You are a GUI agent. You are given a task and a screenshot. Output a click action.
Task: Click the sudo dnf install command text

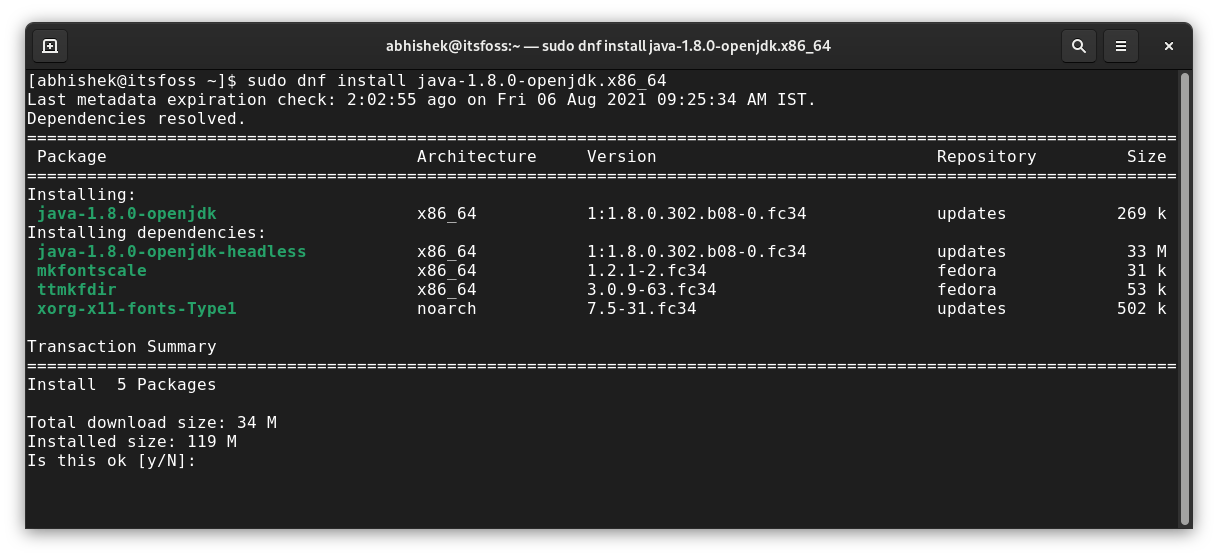pos(457,81)
